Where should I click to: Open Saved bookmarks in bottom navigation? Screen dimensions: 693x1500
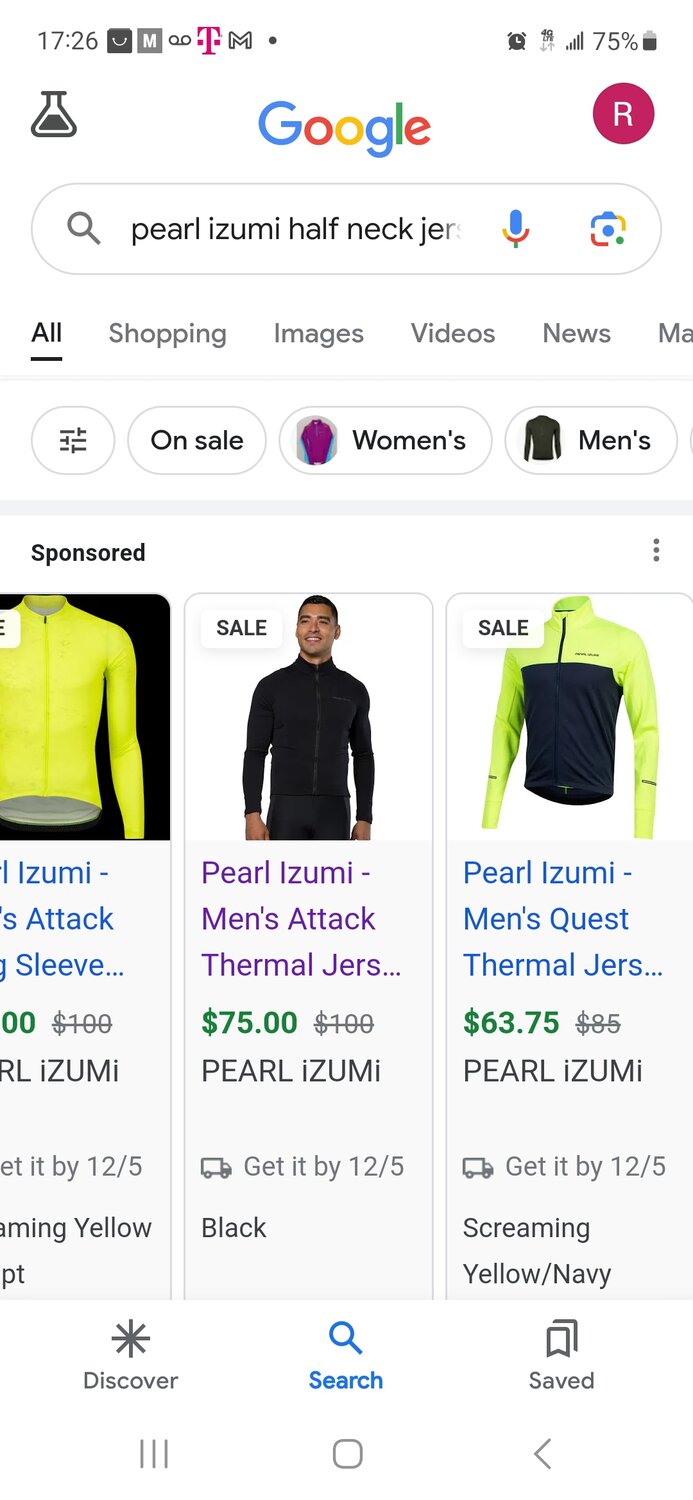(x=561, y=1356)
